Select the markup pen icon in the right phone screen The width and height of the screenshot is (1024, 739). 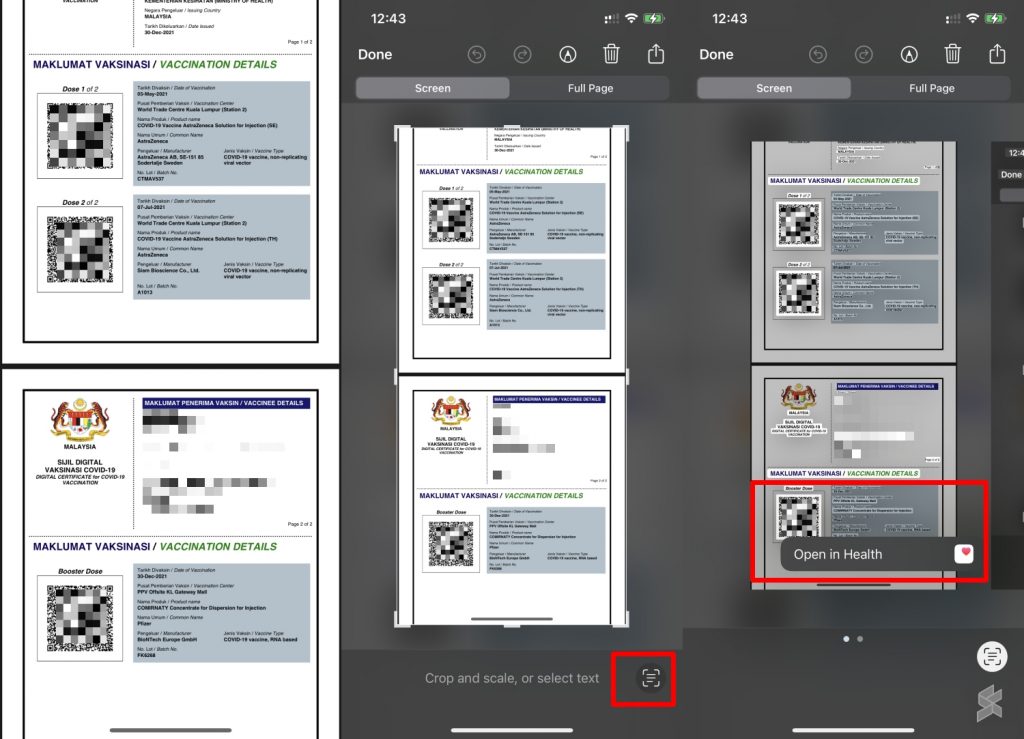(x=909, y=54)
